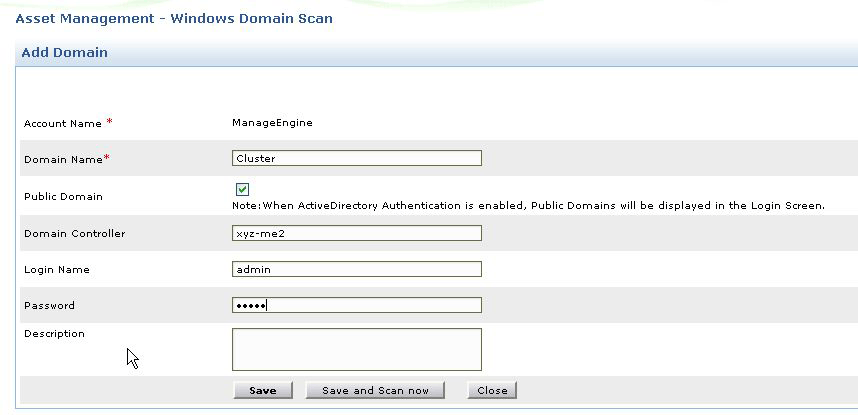Click the ManageEngine account name value

click(x=272, y=123)
